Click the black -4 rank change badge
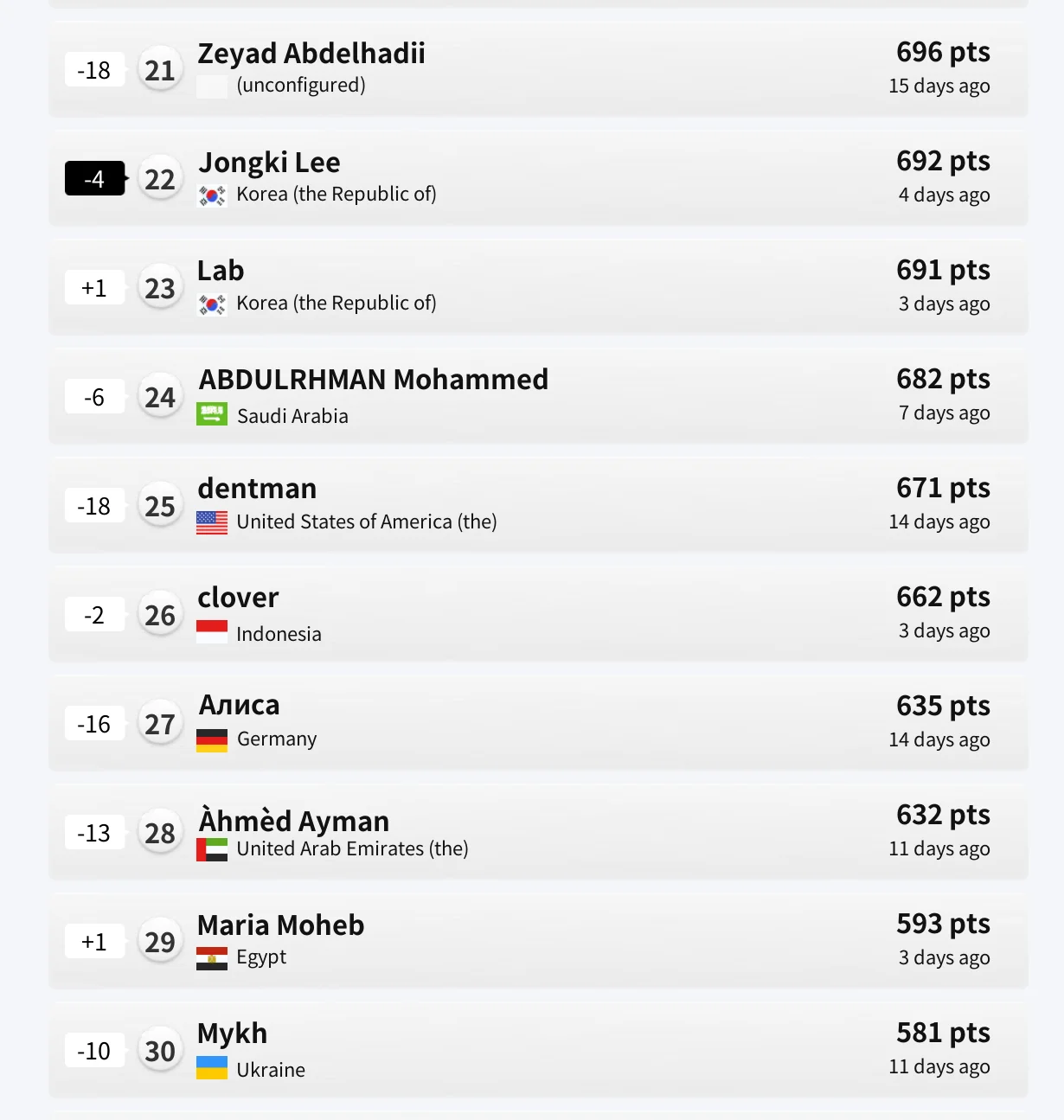 click(95, 179)
